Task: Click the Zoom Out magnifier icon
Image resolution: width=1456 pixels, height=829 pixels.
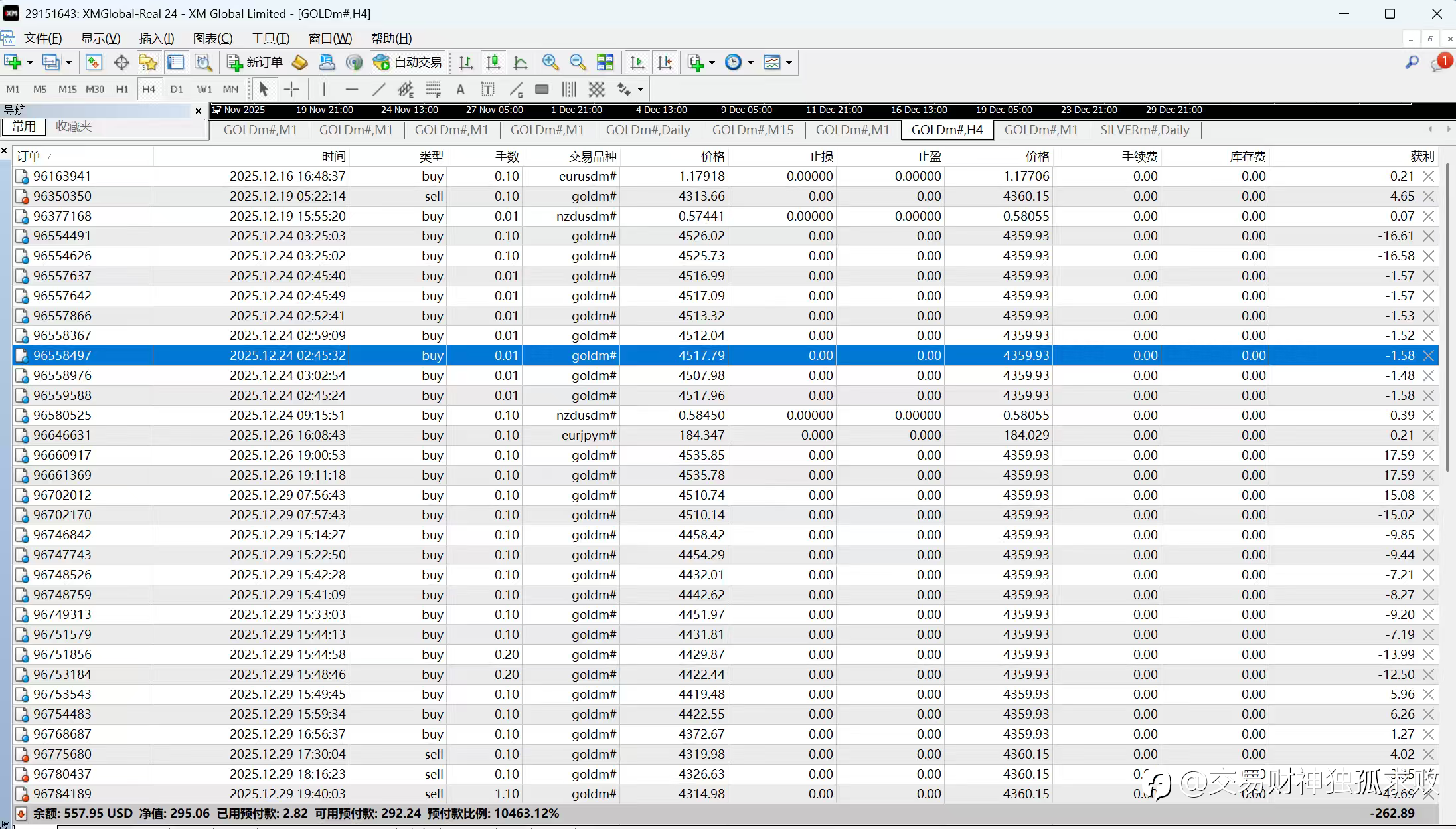Action: pos(578,62)
